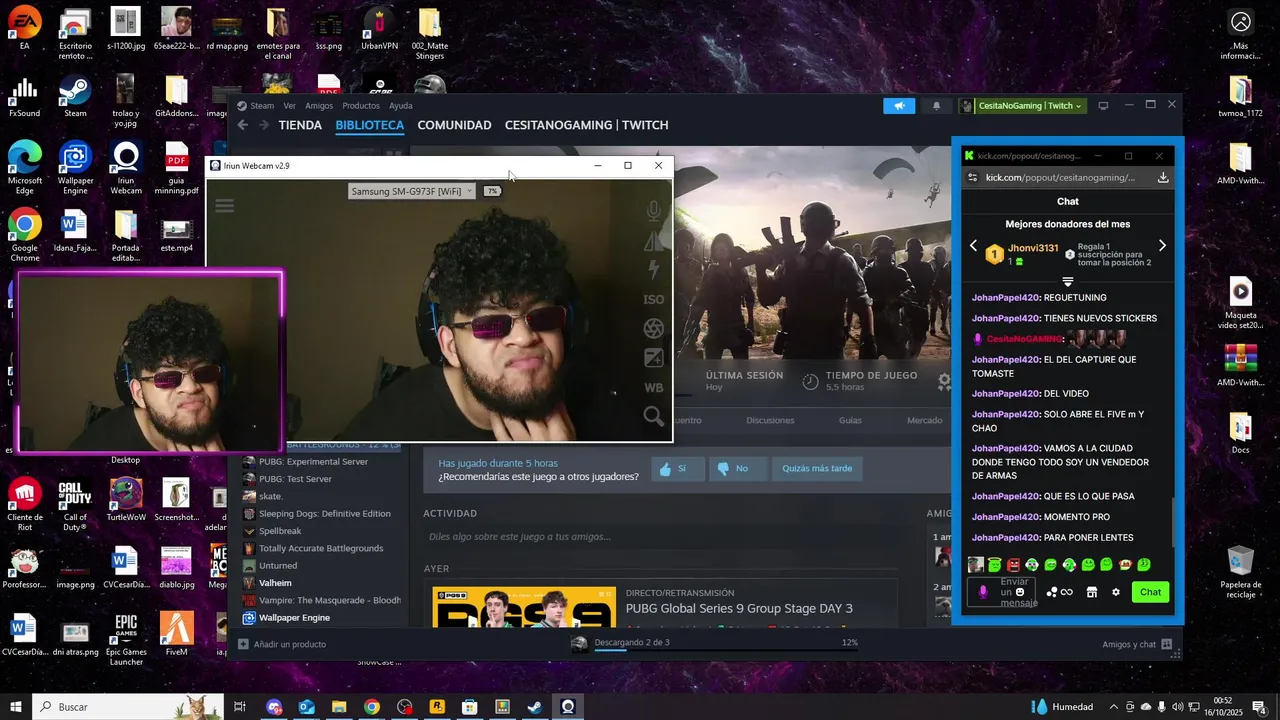Choose Quizás más tarde
Viewport: 1280px width, 720px height.
pos(817,468)
